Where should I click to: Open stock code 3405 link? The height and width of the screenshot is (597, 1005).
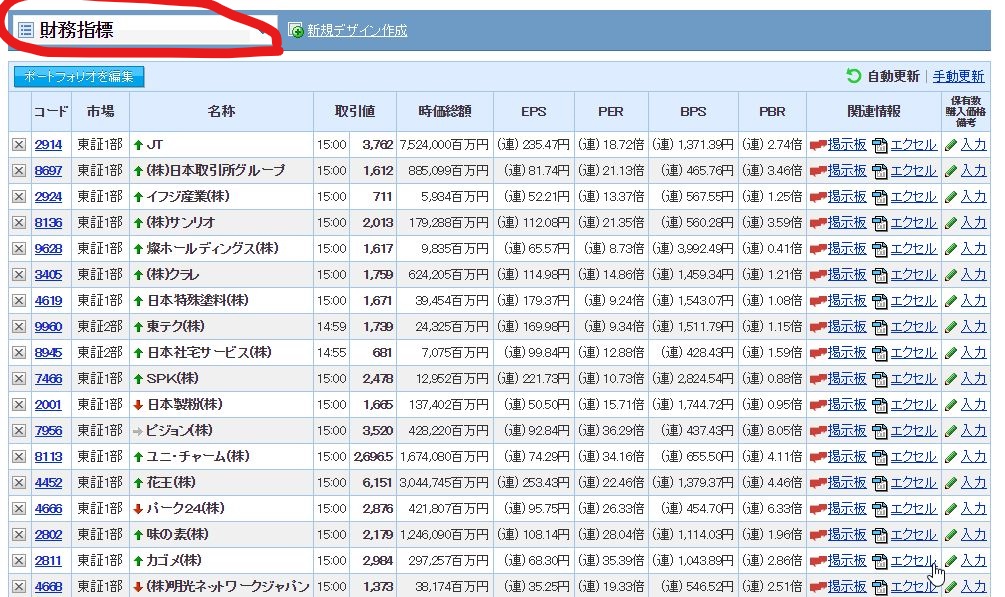click(48, 274)
